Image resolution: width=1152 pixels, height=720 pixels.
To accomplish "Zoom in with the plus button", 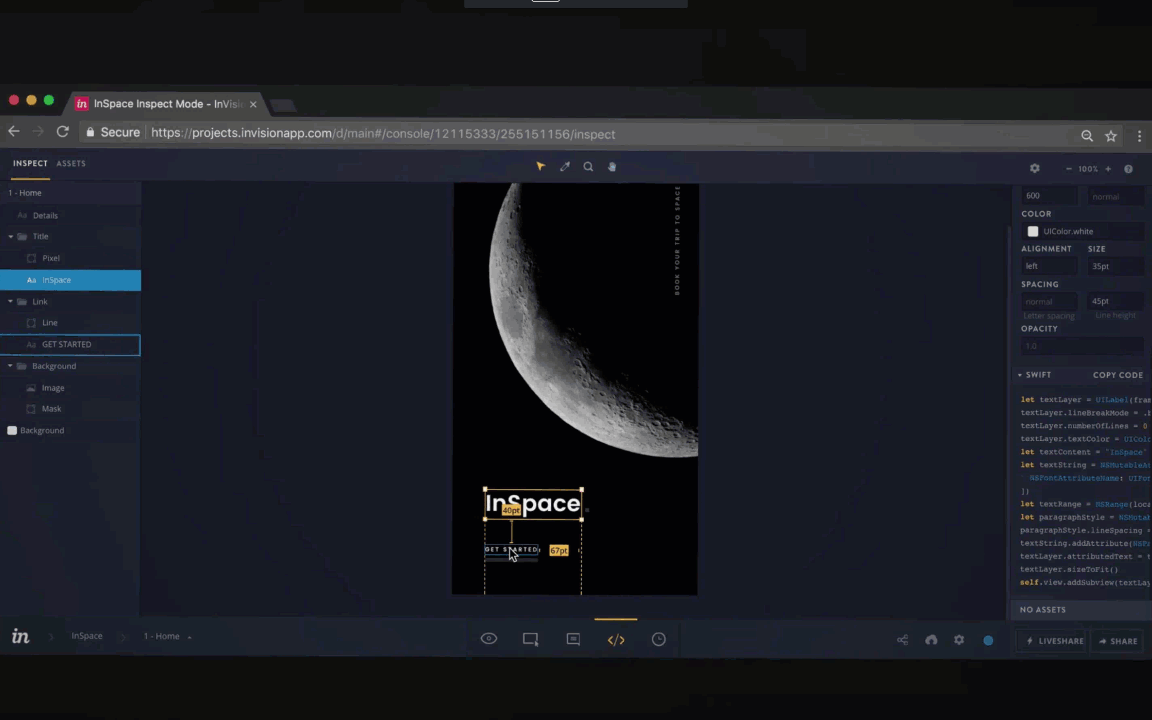I will [x=1108, y=169].
